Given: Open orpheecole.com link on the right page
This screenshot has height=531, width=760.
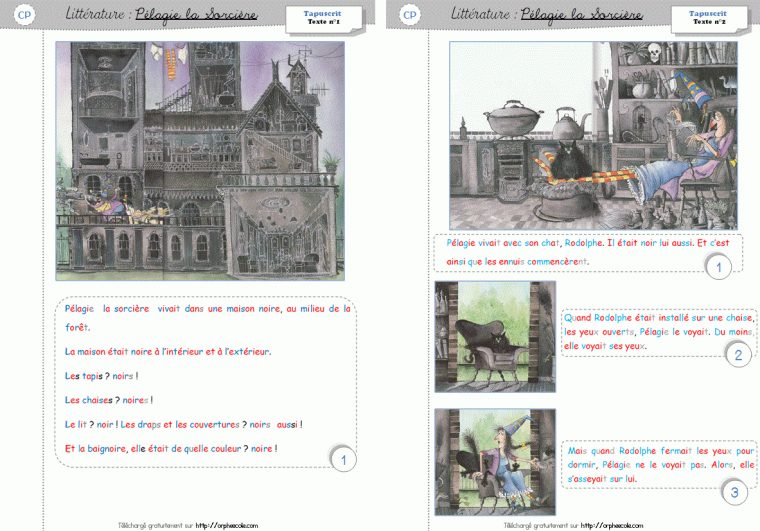Looking at the screenshot, I should pos(612,525).
